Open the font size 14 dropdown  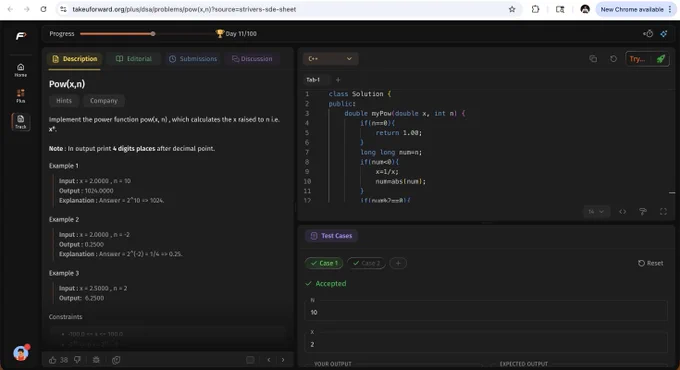[596, 212]
